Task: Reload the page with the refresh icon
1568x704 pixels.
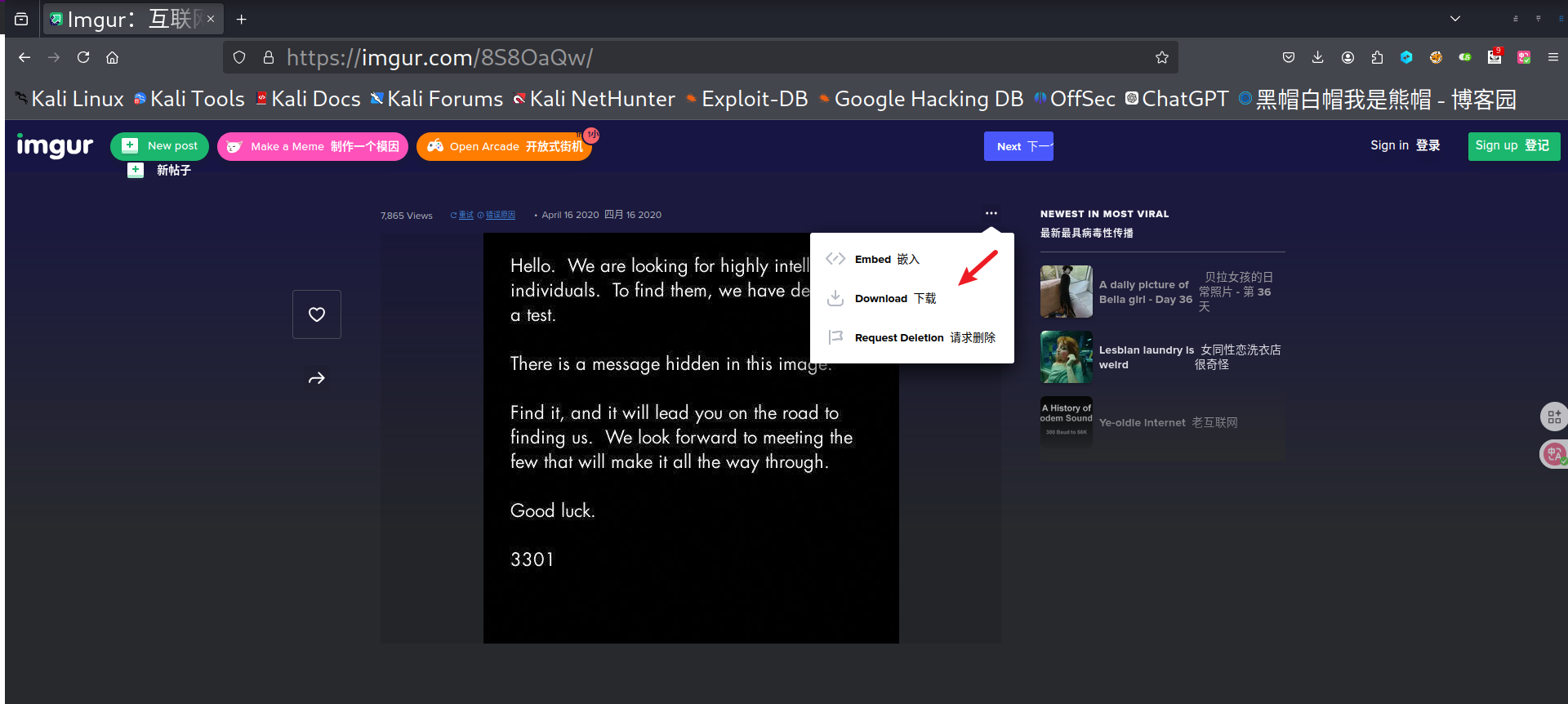Action: pyautogui.click(x=83, y=58)
